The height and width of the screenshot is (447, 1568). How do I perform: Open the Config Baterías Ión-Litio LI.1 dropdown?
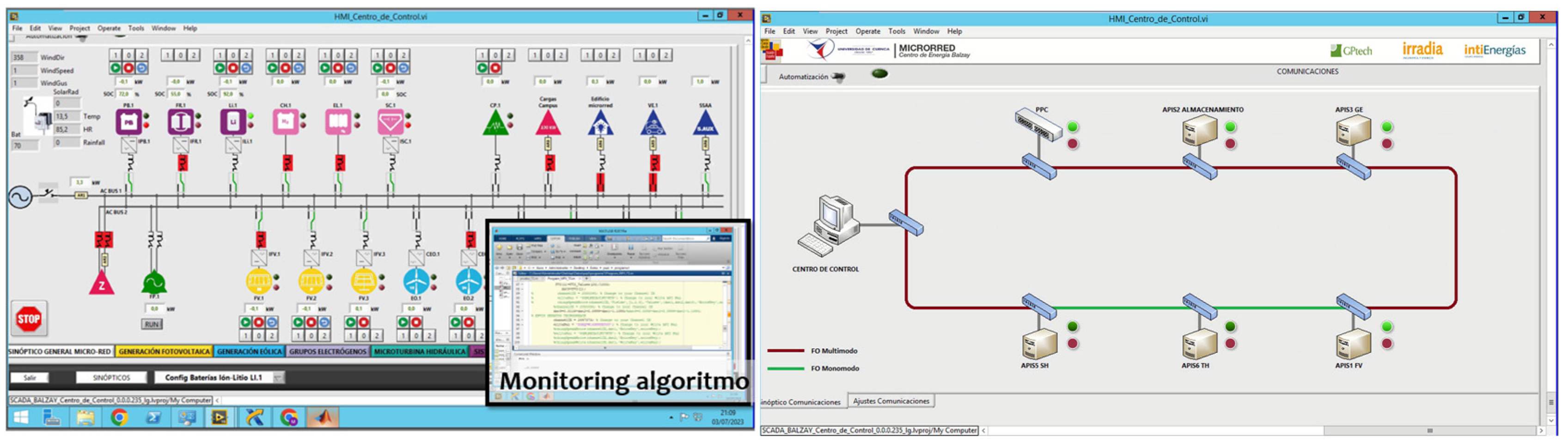279,378
